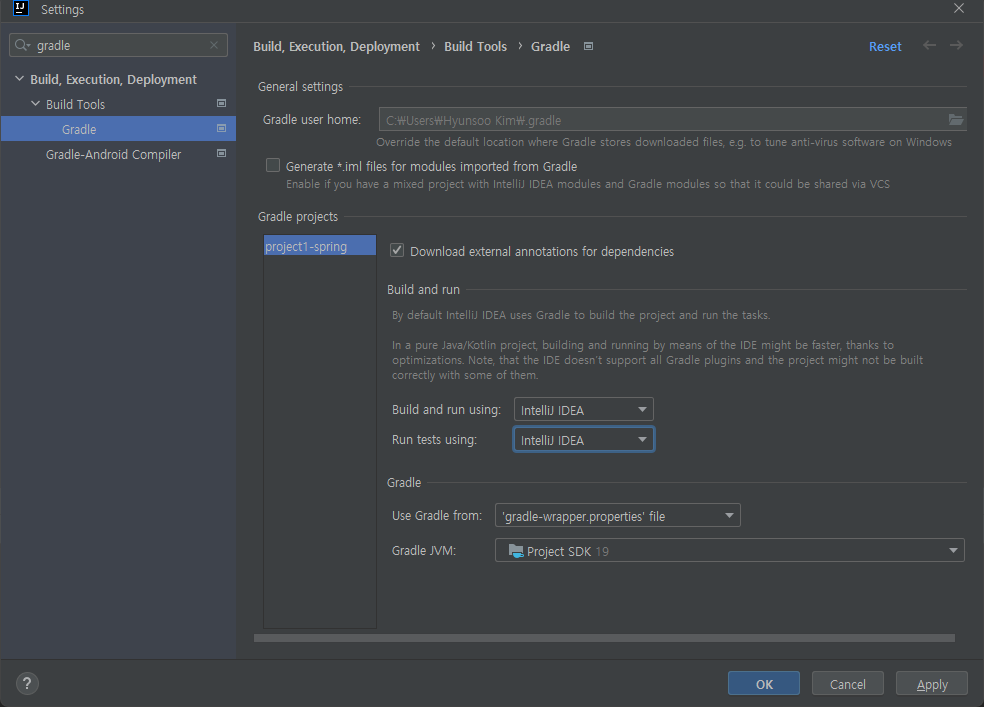Viewport: 984px width, 707px height.
Task: Click Build, Execution, Deployment breadcrumb
Action: (x=336, y=46)
